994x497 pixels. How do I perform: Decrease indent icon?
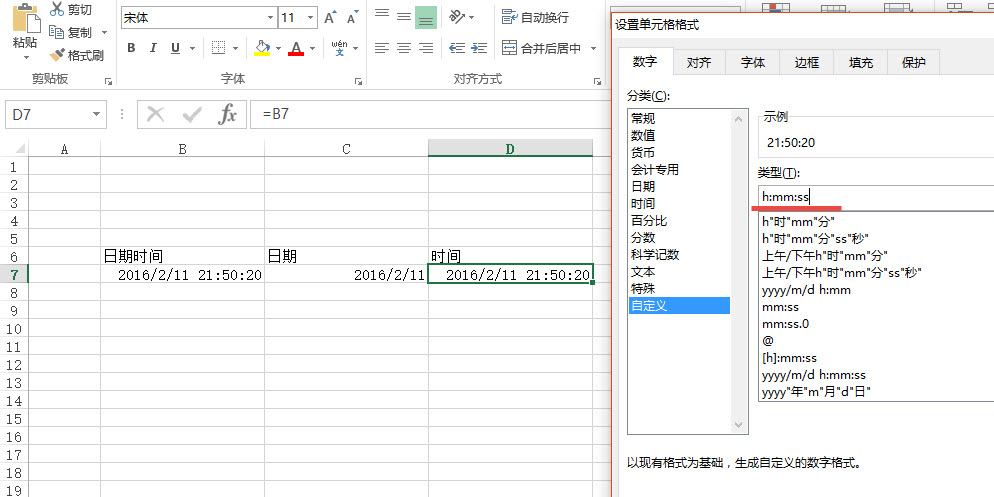click(x=456, y=48)
